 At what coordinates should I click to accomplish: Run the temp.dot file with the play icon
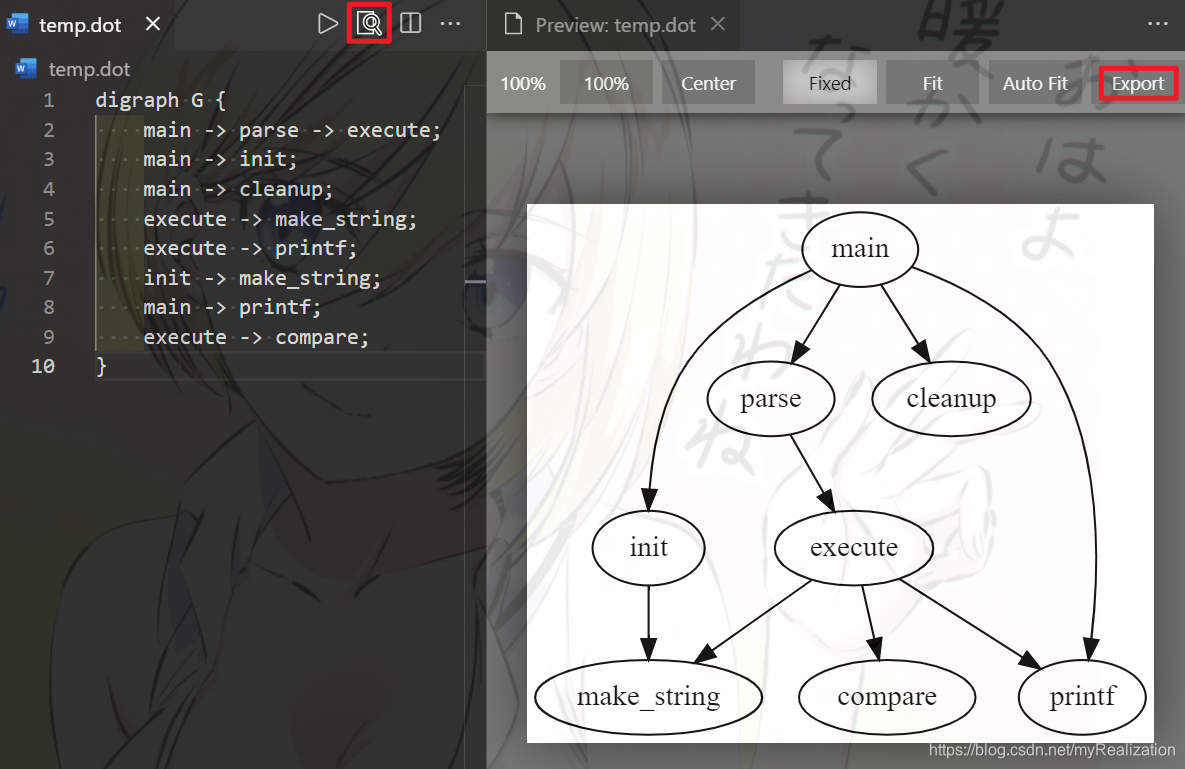(328, 23)
